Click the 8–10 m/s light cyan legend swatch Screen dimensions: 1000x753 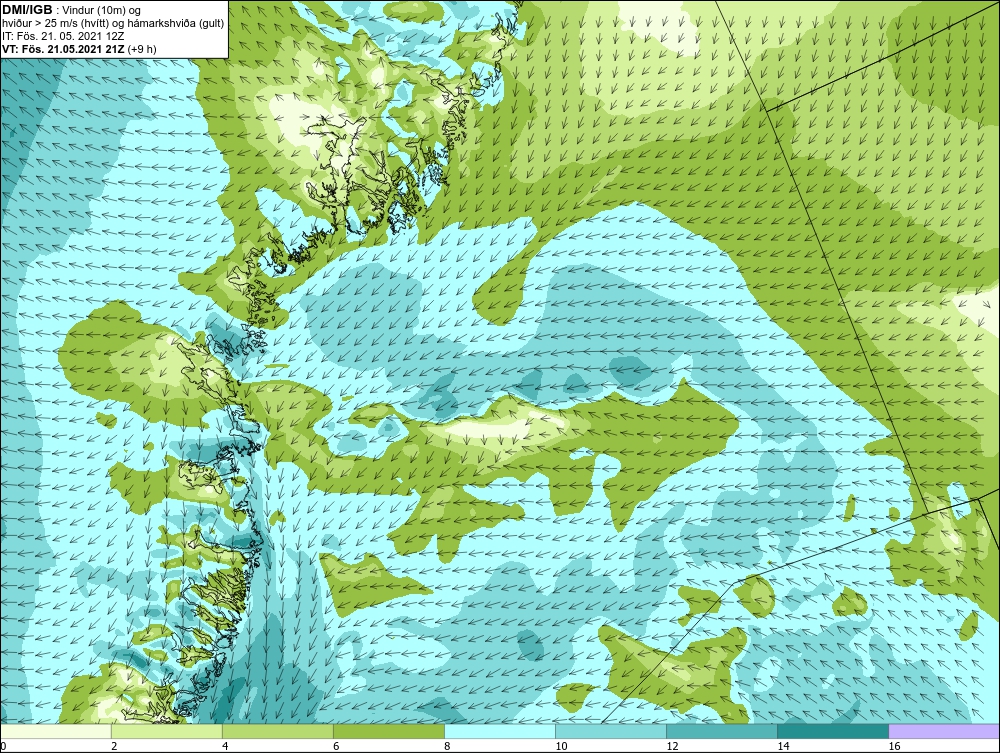coord(499,731)
